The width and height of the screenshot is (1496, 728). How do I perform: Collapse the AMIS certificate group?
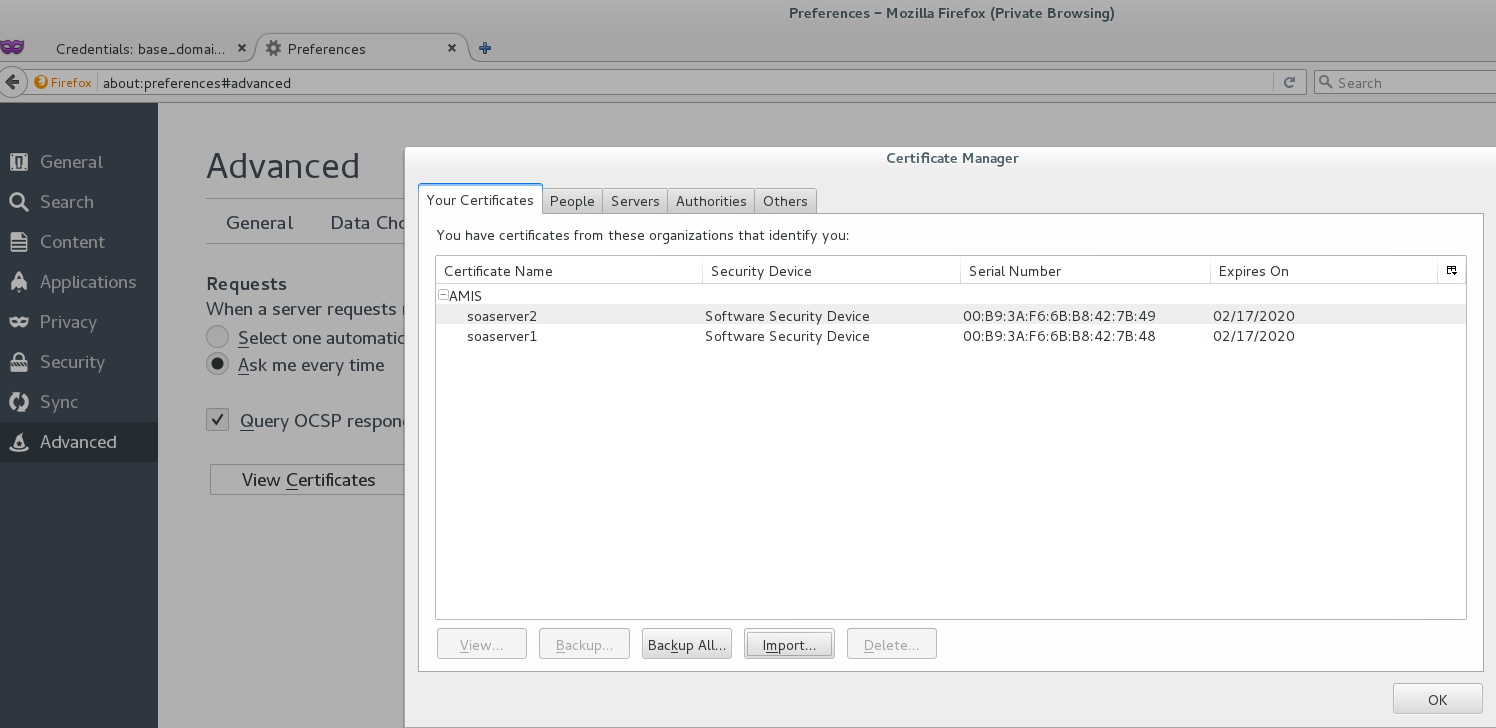coord(442,295)
